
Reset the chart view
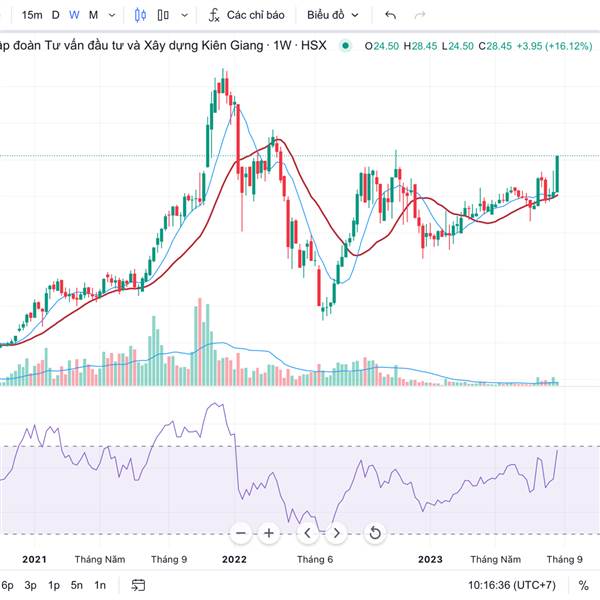click(x=375, y=533)
